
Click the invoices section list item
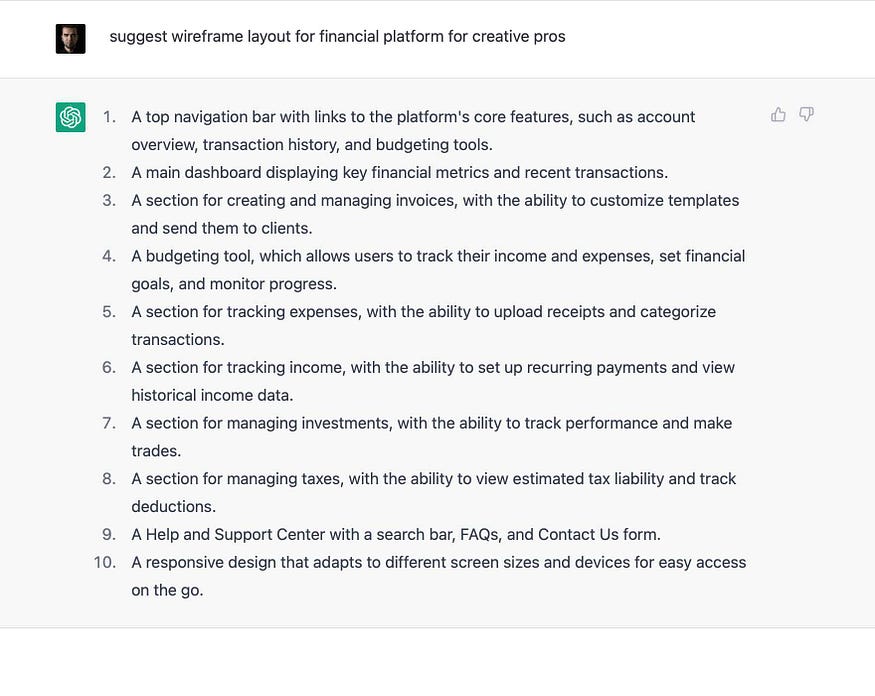click(435, 214)
